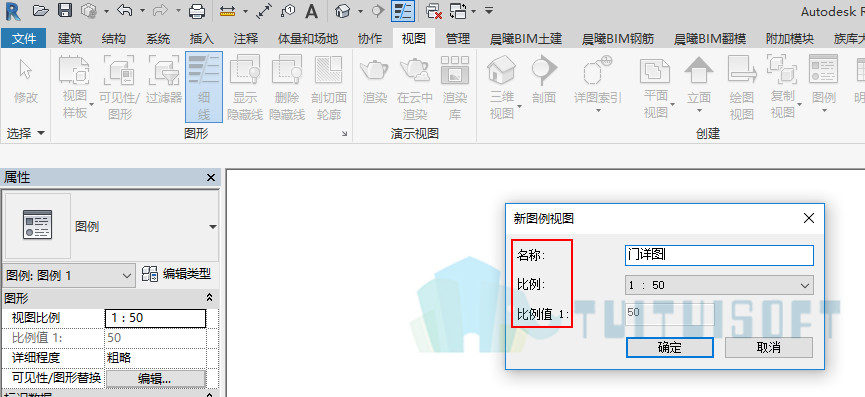Open the Undo history dropdown arrow
This screenshot has height=397, width=865.
point(142,10)
